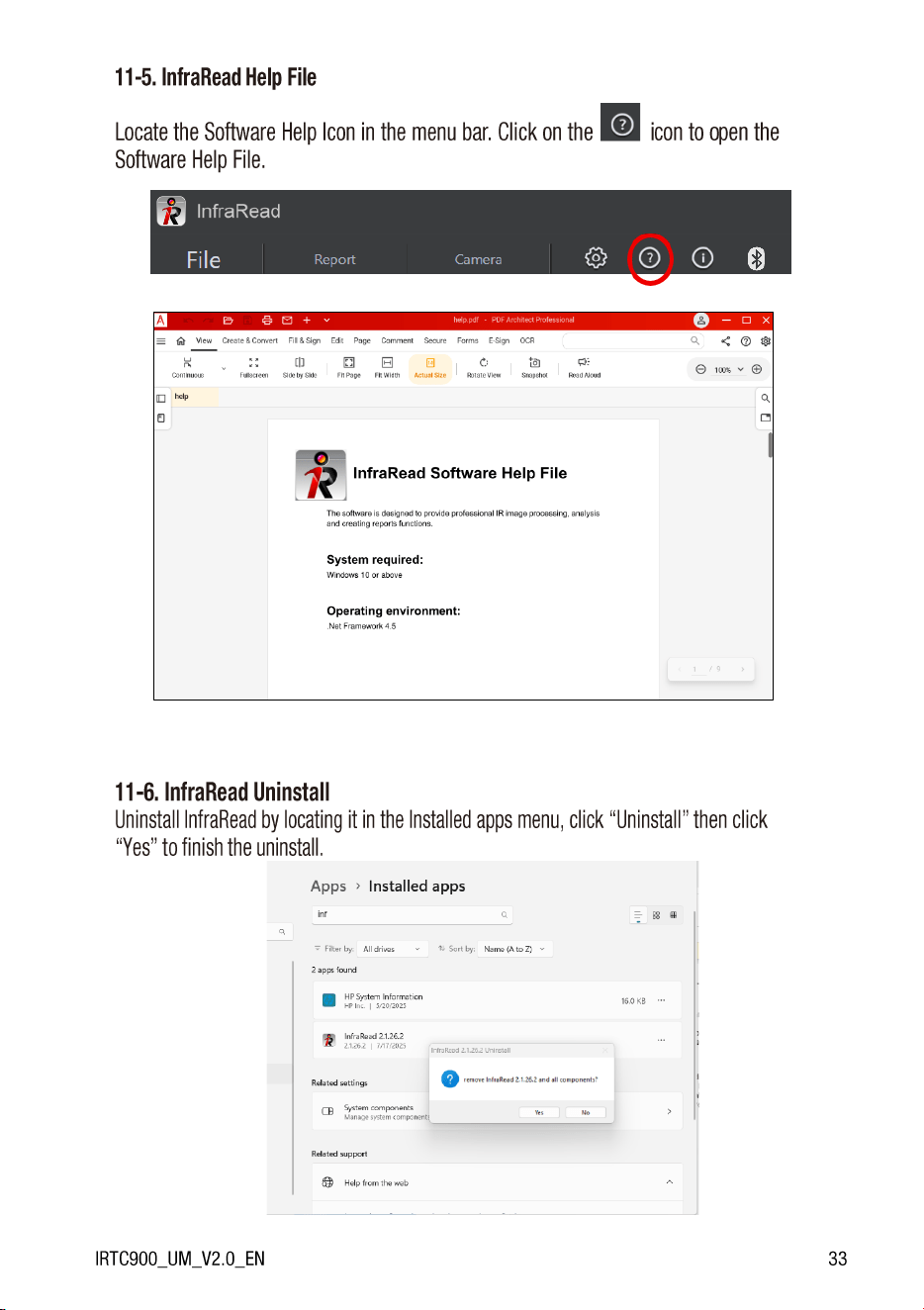The height and width of the screenshot is (1310, 924).
Task: Click the search magnifier on right sidebar
Action: 766,398
